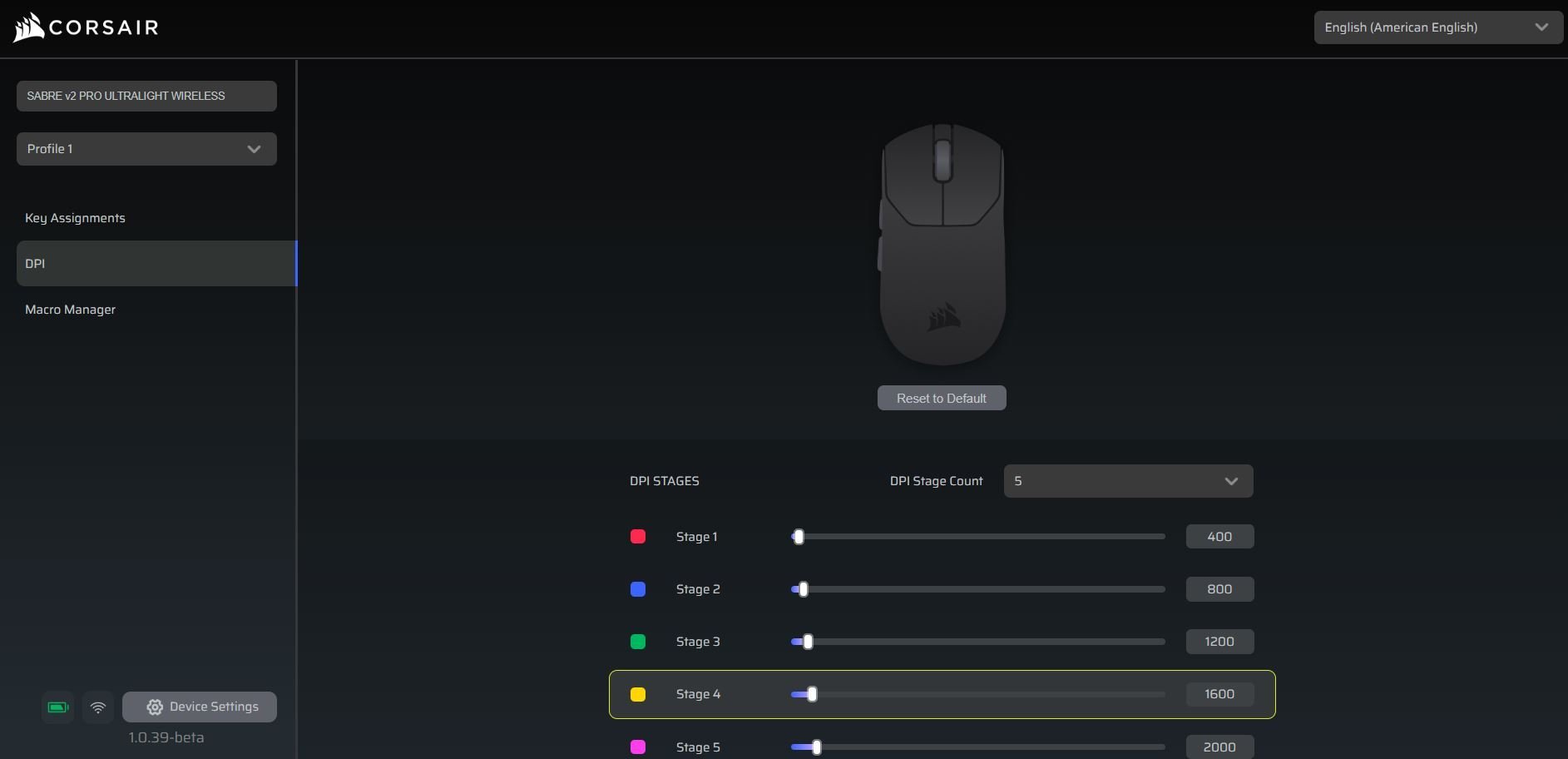Click the yellow Stage 4 color swatch
The image size is (1568, 759).
pos(638,694)
